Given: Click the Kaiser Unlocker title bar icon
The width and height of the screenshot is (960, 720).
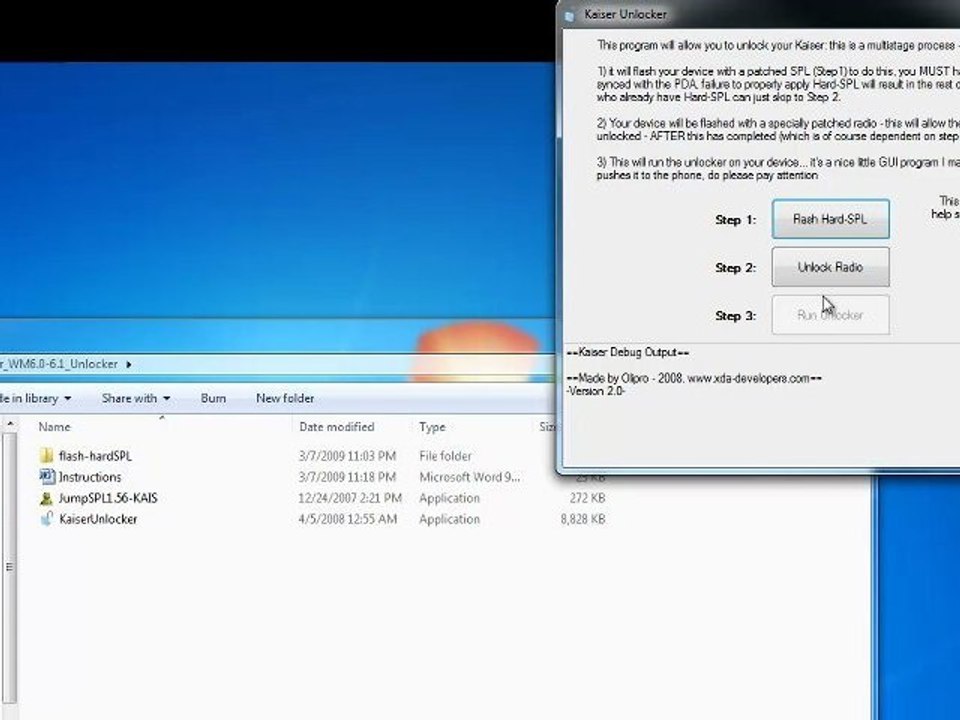Looking at the screenshot, I should click(x=569, y=15).
